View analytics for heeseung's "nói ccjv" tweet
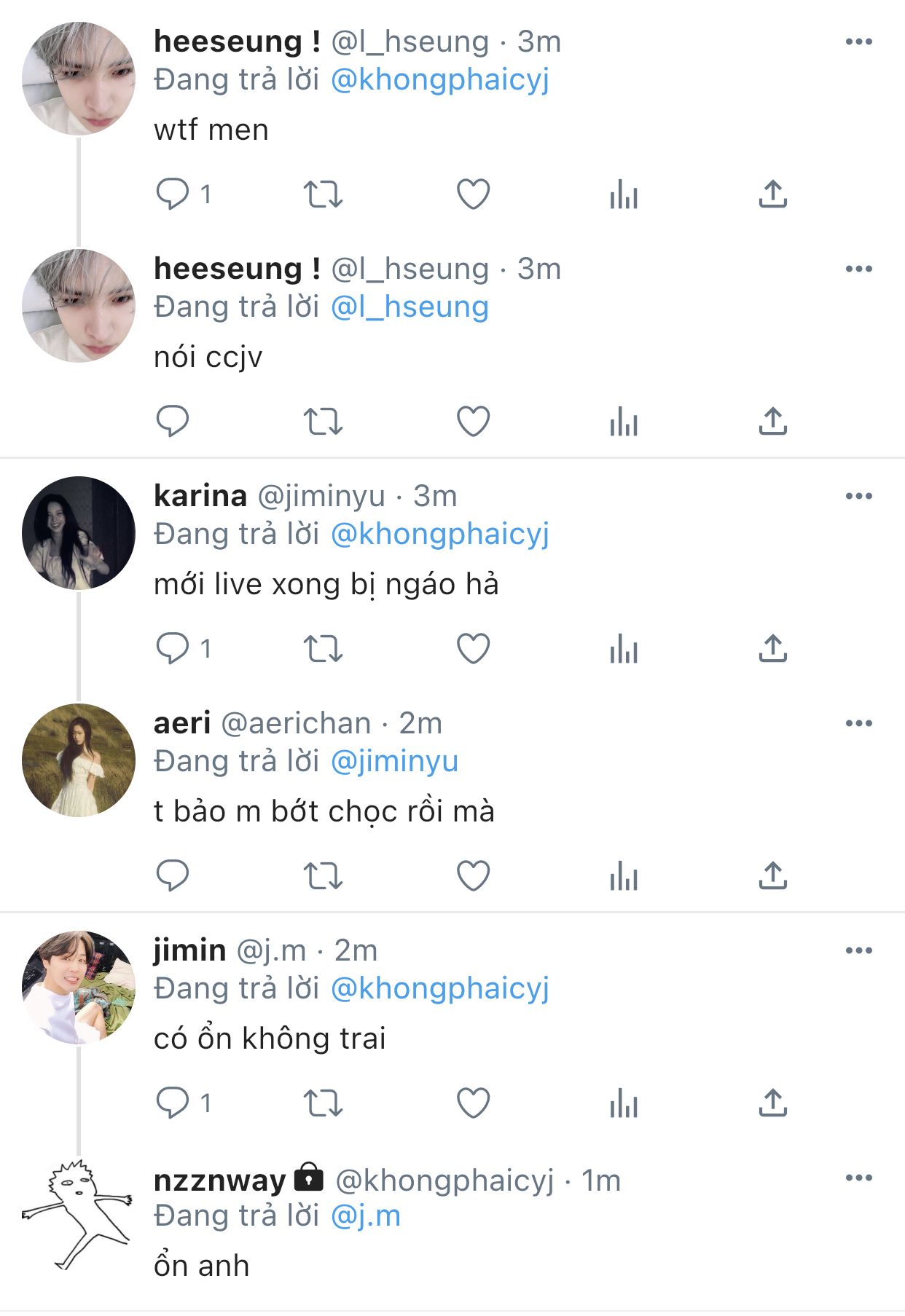905x1316 pixels. (623, 422)
